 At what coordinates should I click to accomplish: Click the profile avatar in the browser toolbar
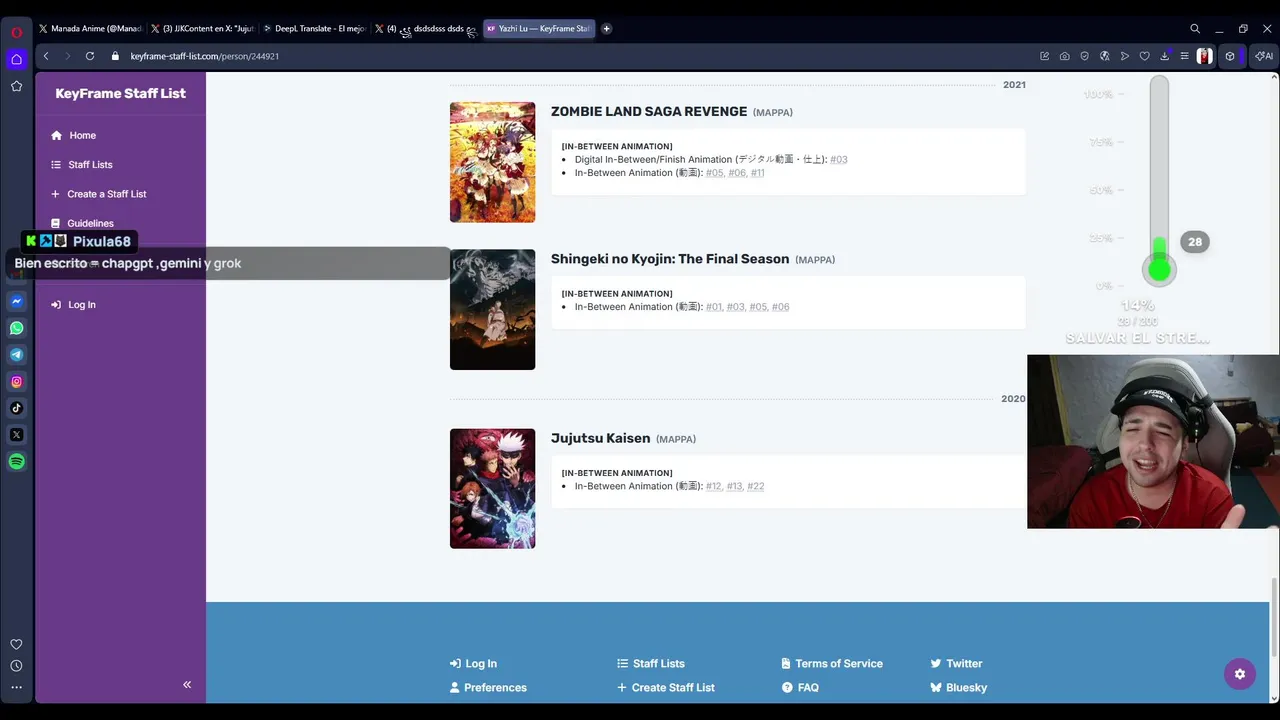point(1204,56)
